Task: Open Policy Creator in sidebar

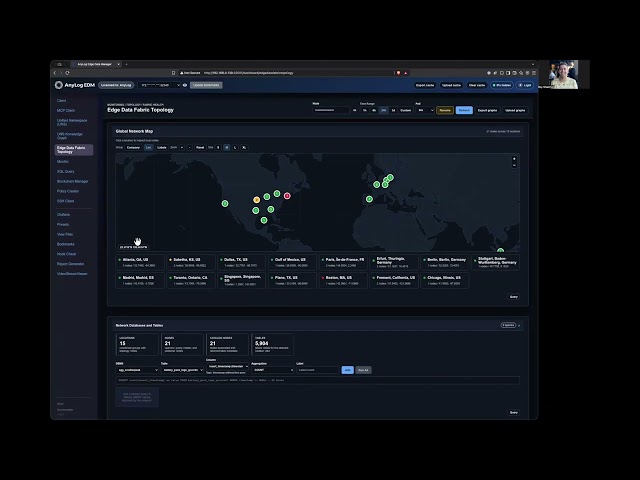Action: click(68, 191)
